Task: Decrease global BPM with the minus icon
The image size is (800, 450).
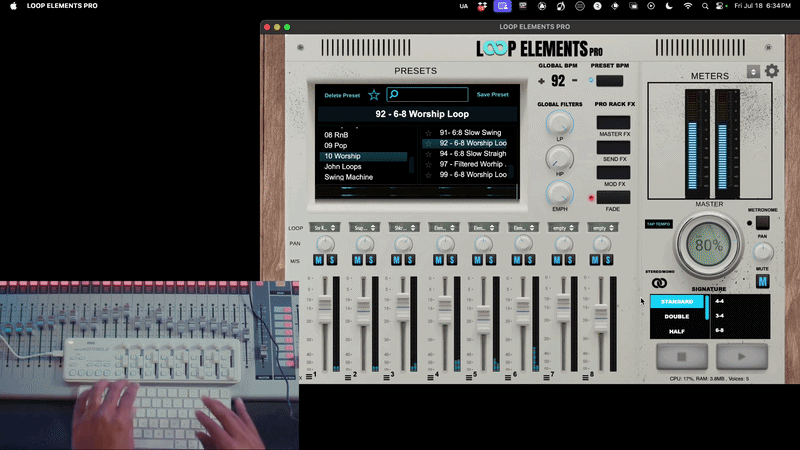Action: 575,81
